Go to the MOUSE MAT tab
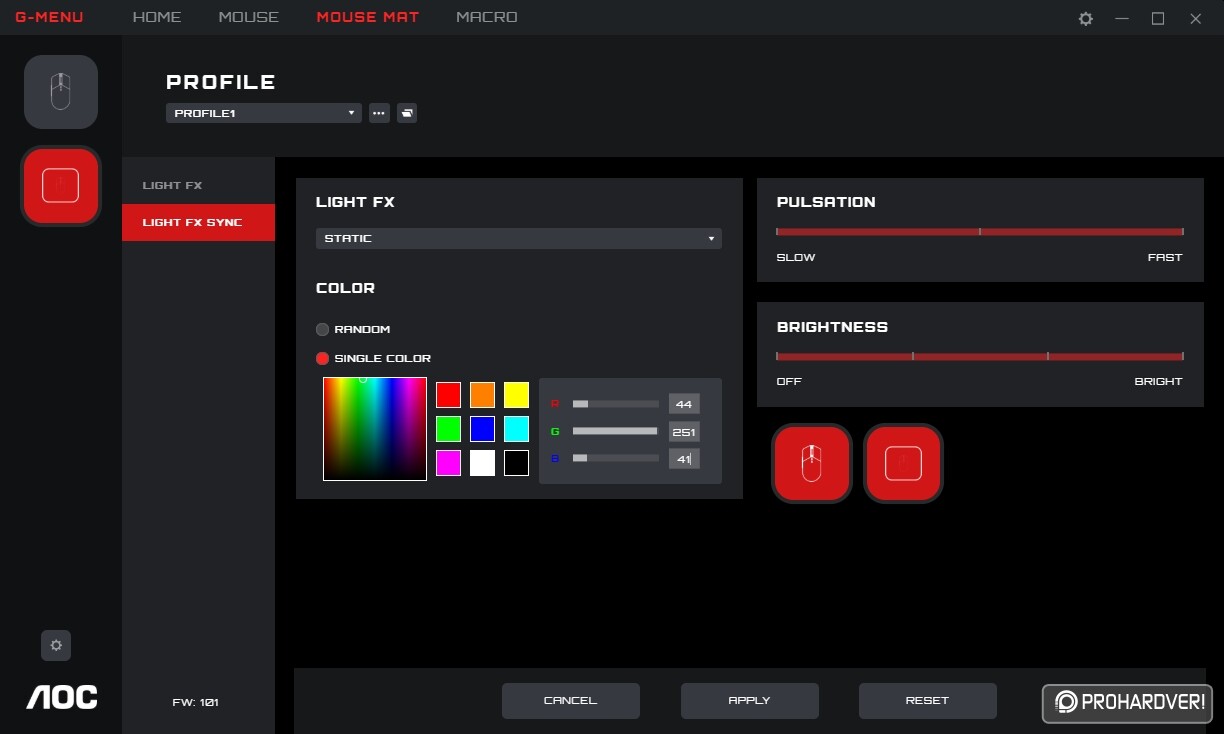This screenshot has height=734, width=1224. (x=368, y=17)
